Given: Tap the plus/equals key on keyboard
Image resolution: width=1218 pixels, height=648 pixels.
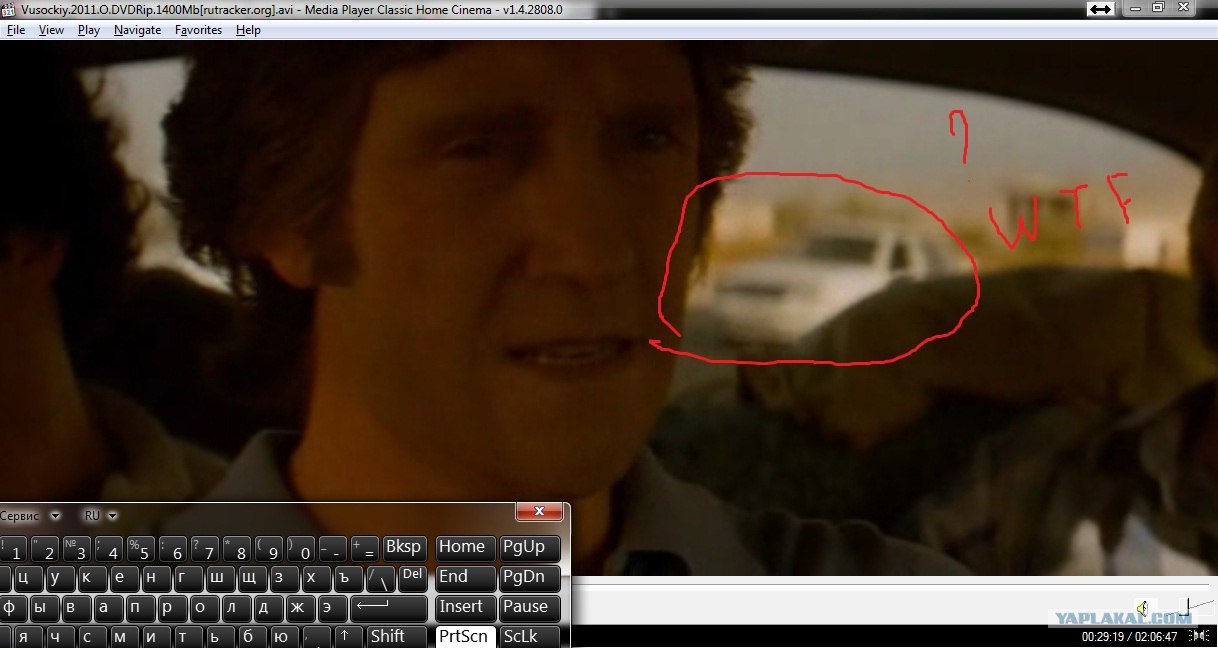Looking at the screenshot, I should [365, 549].
